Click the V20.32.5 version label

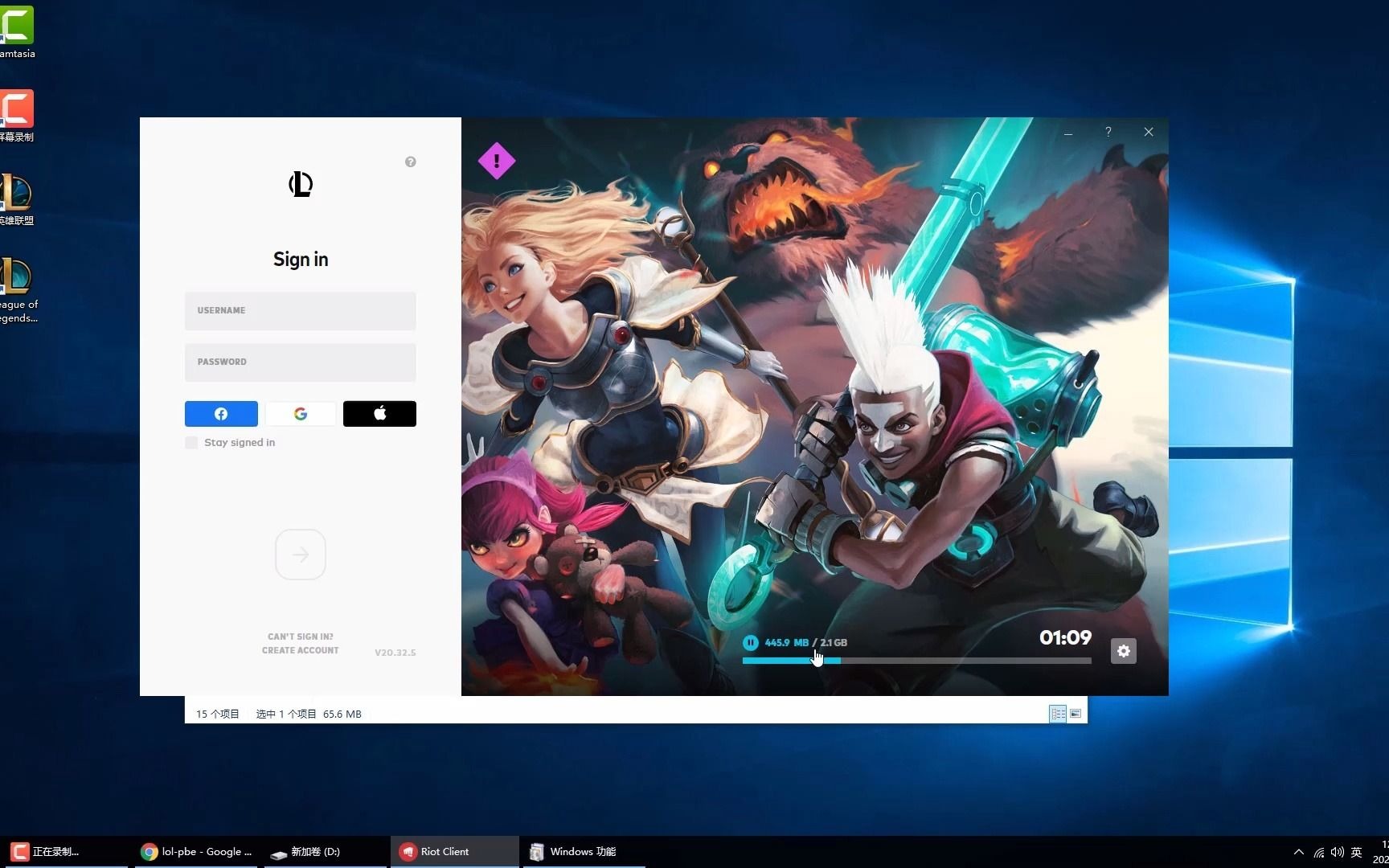click(395, 653)
